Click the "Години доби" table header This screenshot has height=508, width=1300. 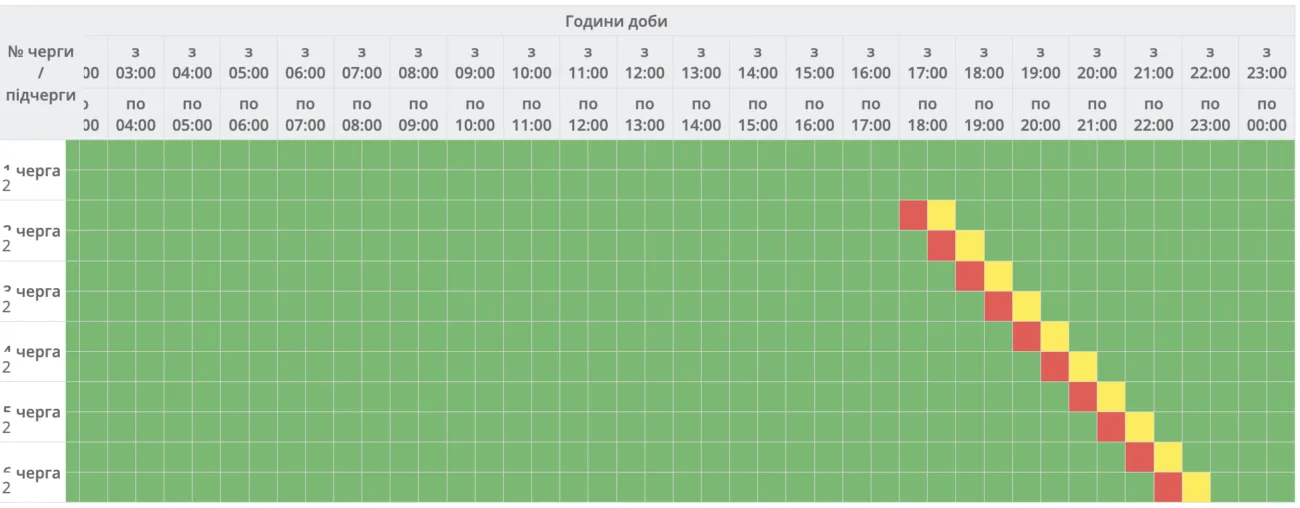(x=615, y=21)
